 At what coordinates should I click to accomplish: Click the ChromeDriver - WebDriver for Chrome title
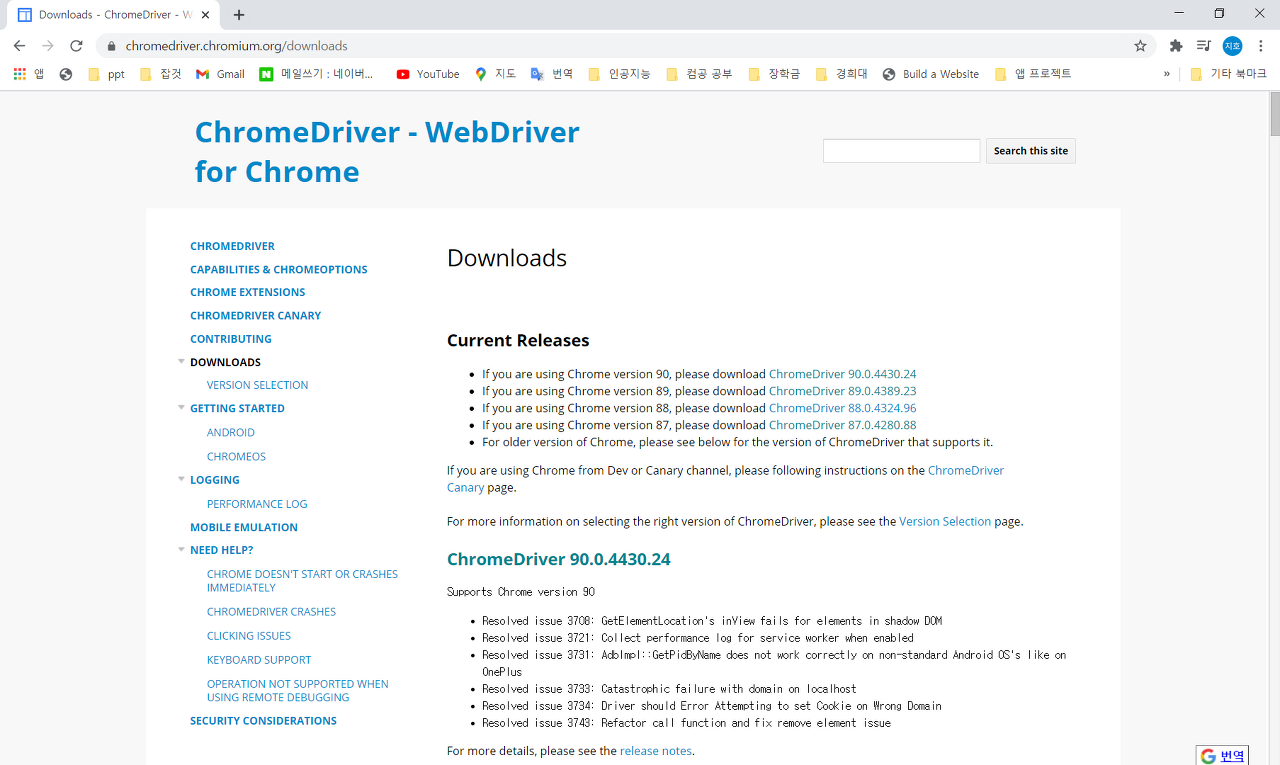pos(387,152)
